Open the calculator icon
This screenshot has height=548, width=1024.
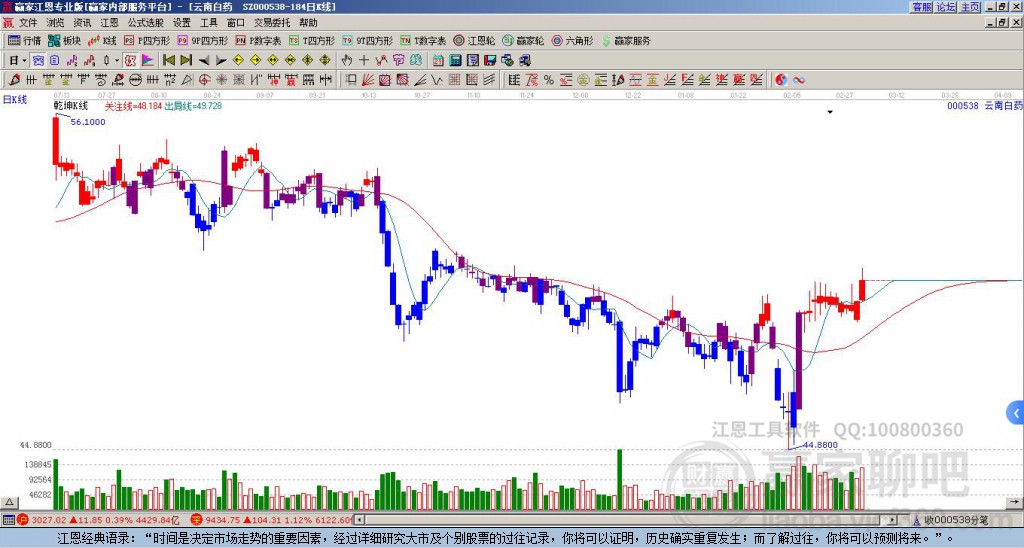(x=455, y=61)
